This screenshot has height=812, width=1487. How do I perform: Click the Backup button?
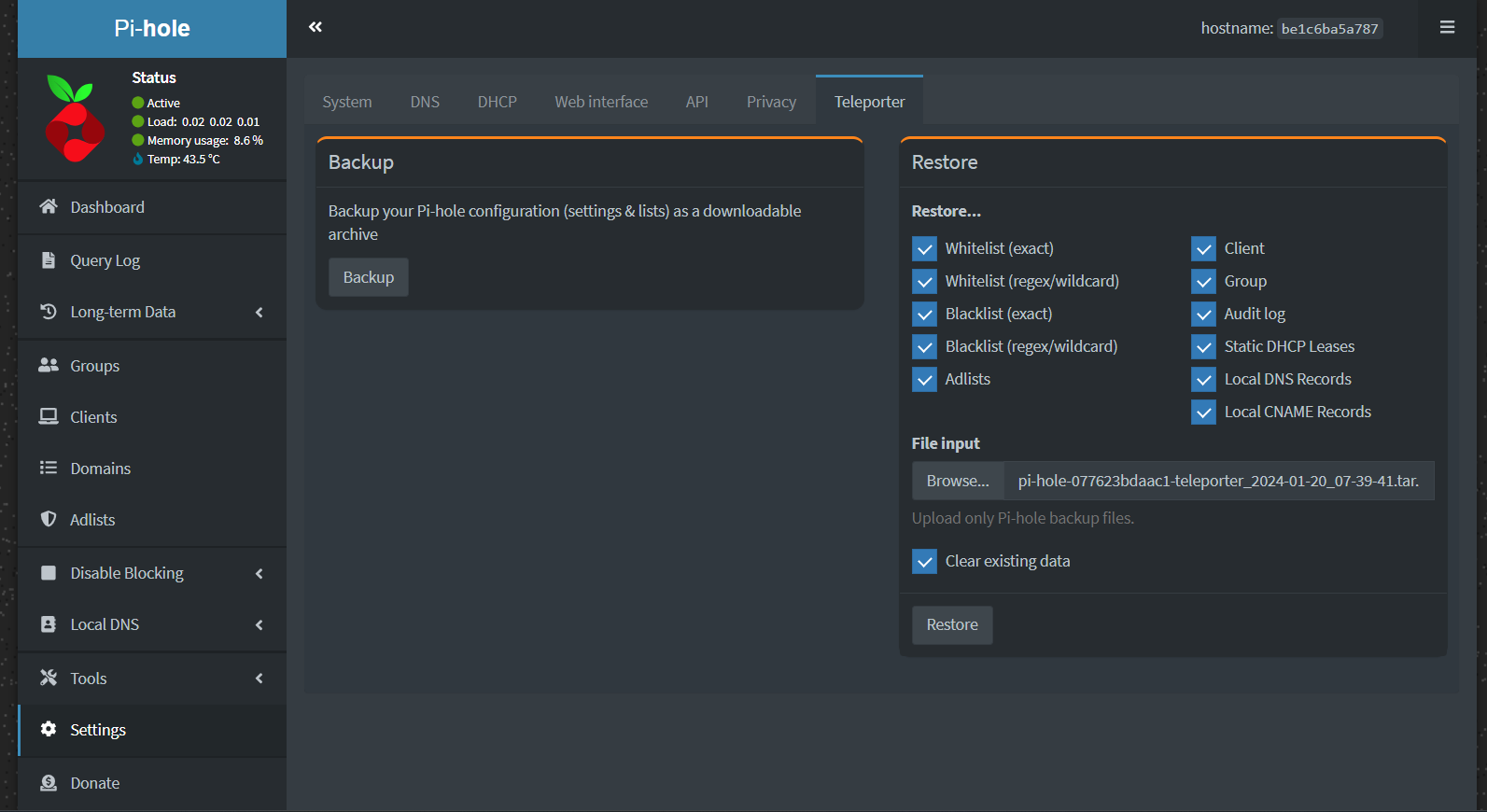click(369, 277)
